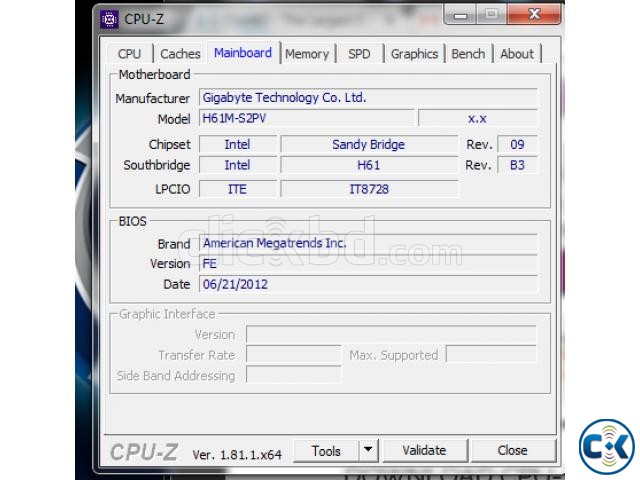Click the Sandy Bridge chipset field
This screenshot has height=480, width=640.
click(x=369, y=144)
